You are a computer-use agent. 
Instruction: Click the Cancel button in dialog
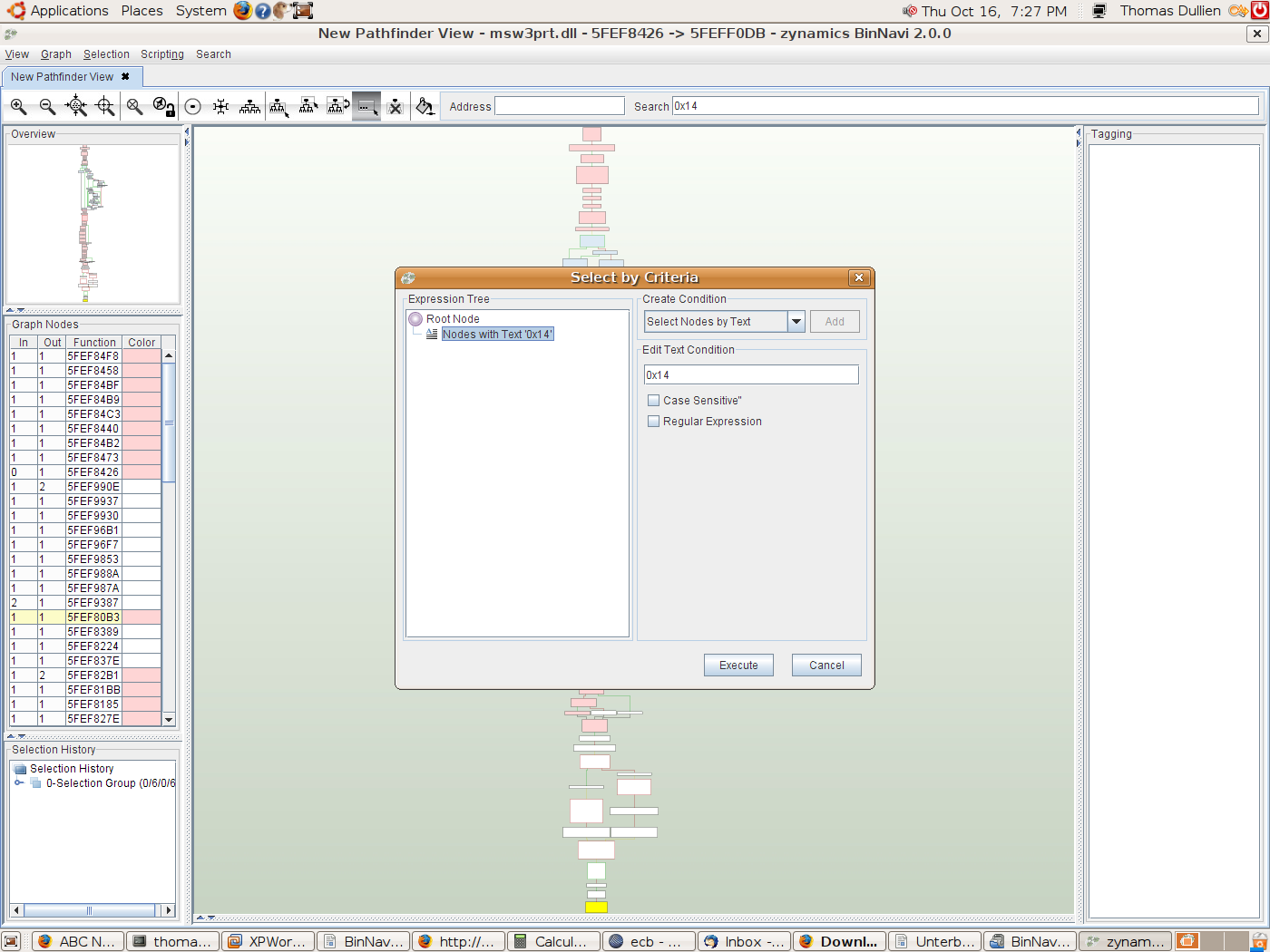pyautogui.click(x=826, y=665)
